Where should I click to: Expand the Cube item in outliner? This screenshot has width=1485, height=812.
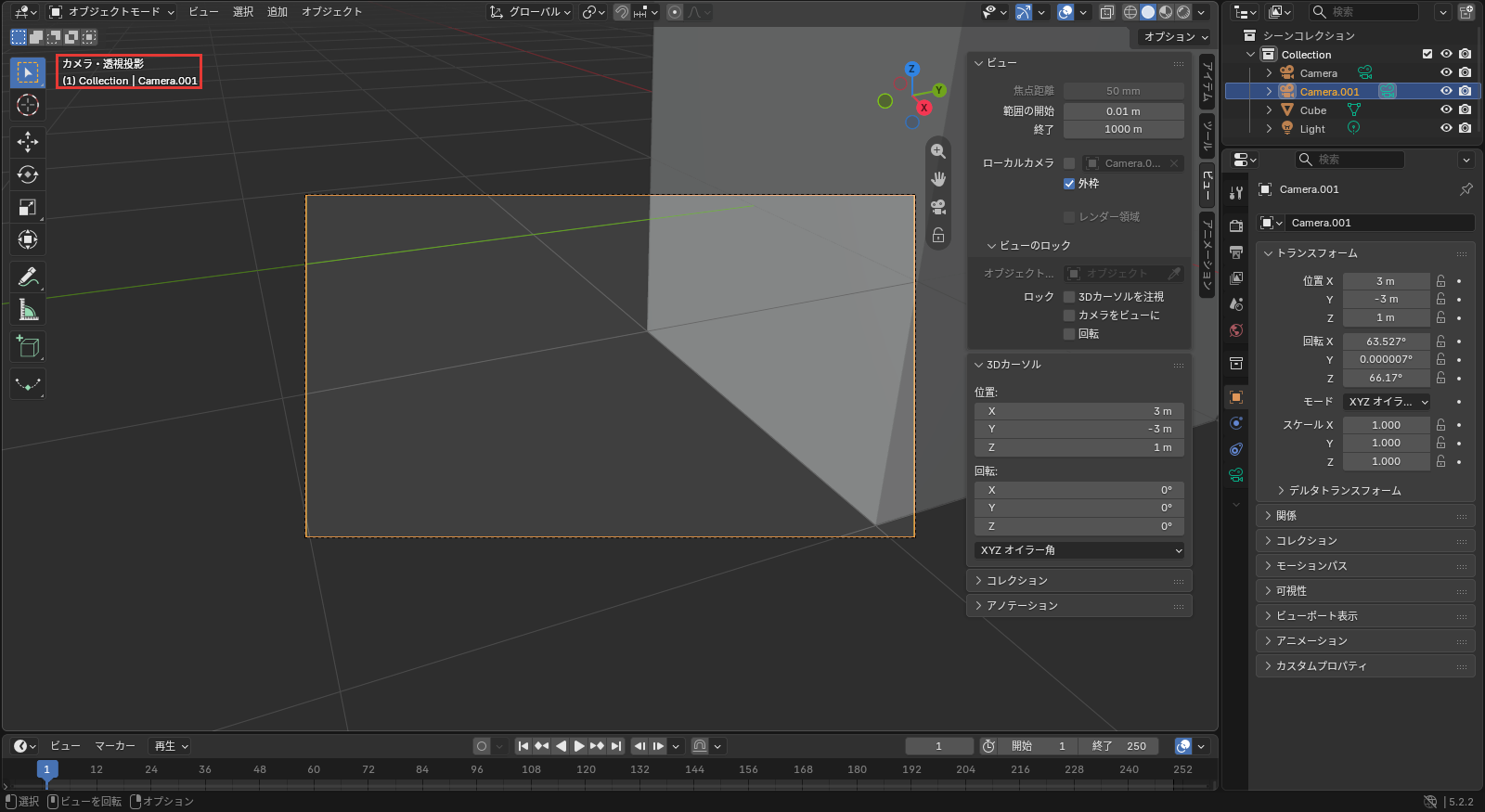click(1269, 110)
